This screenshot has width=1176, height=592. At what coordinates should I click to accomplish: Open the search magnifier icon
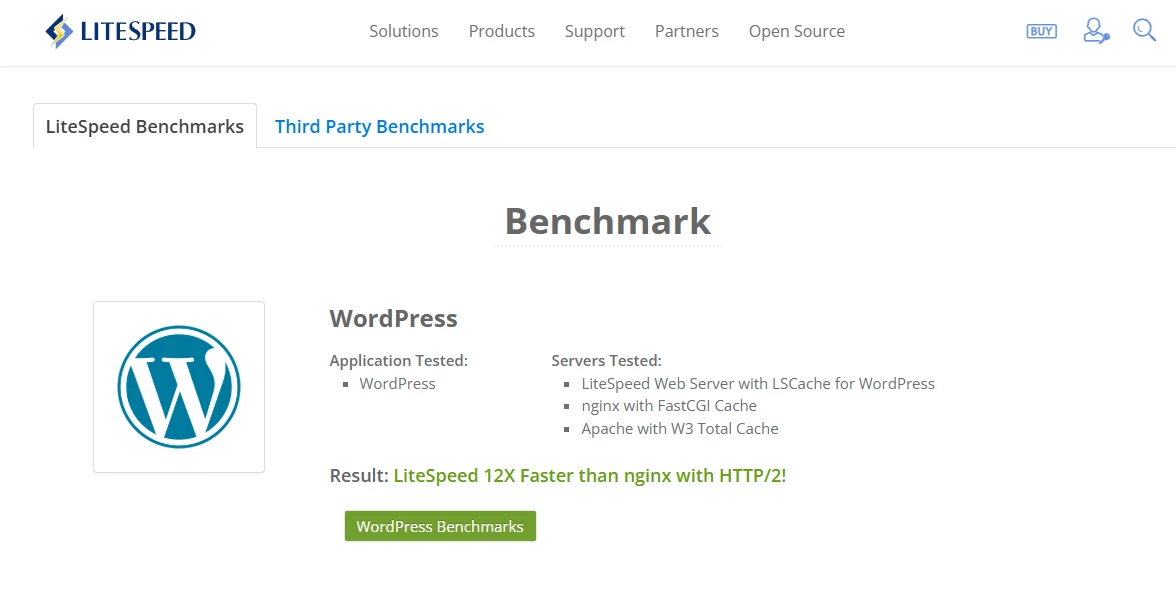click(x=1144, y=30)
